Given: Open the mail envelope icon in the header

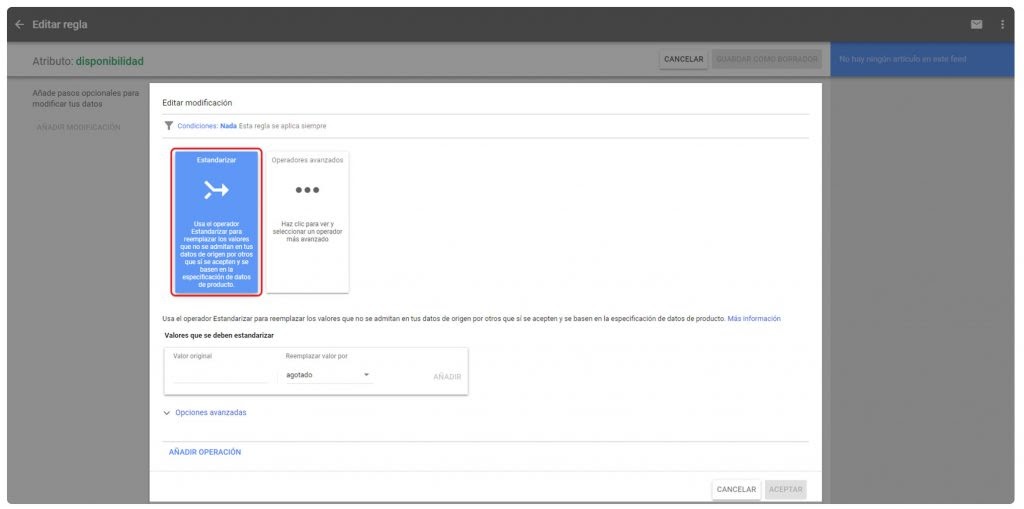Looking at the screenshot, I should tap(976, 25).
